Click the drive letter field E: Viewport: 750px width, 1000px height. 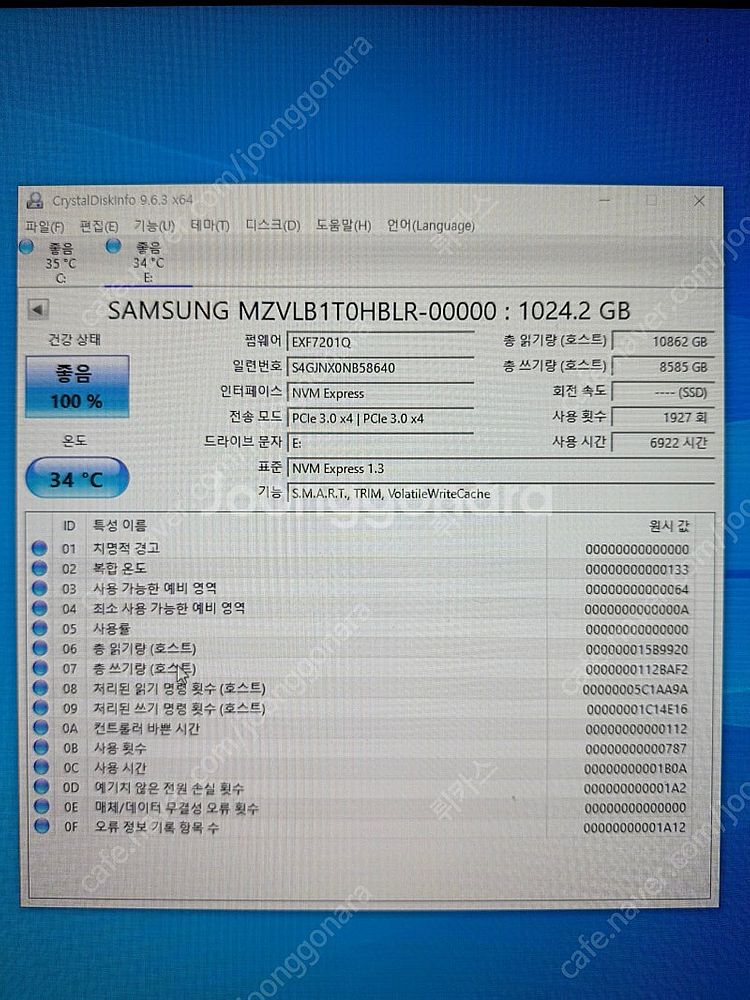click(x=380, y=443)
